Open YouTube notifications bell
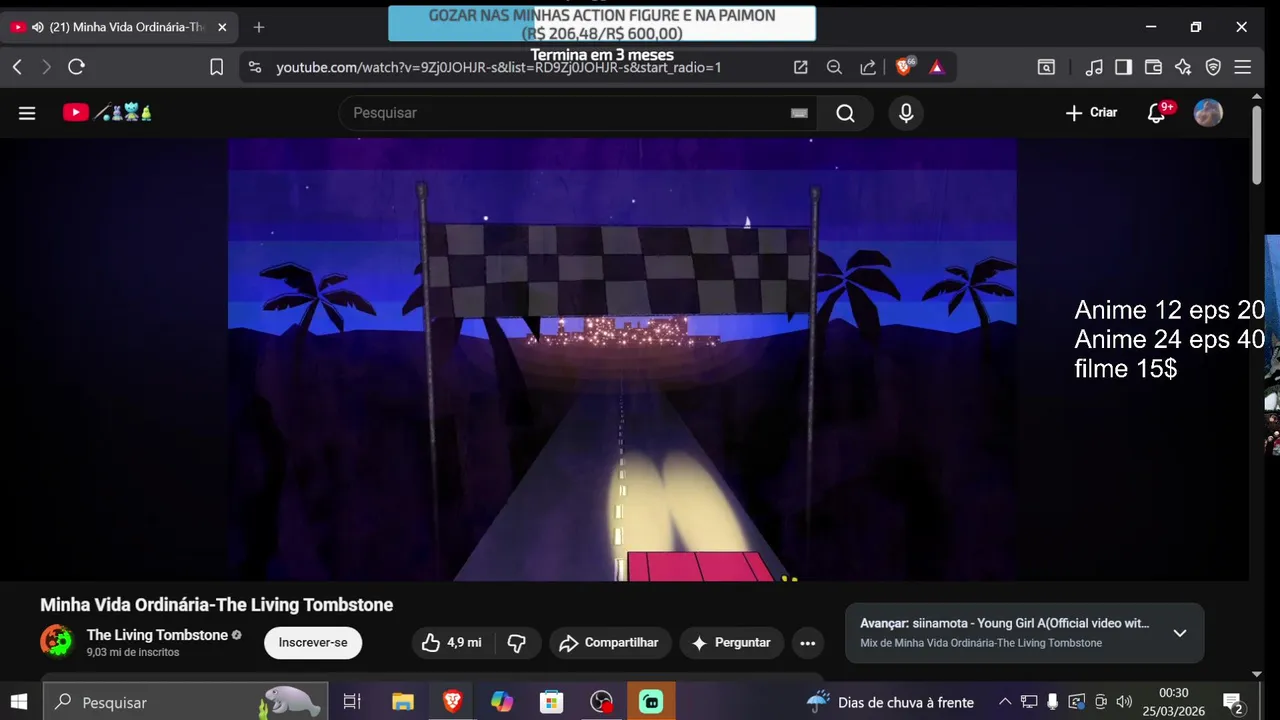1280x720 pixels. pos(1157,113)
